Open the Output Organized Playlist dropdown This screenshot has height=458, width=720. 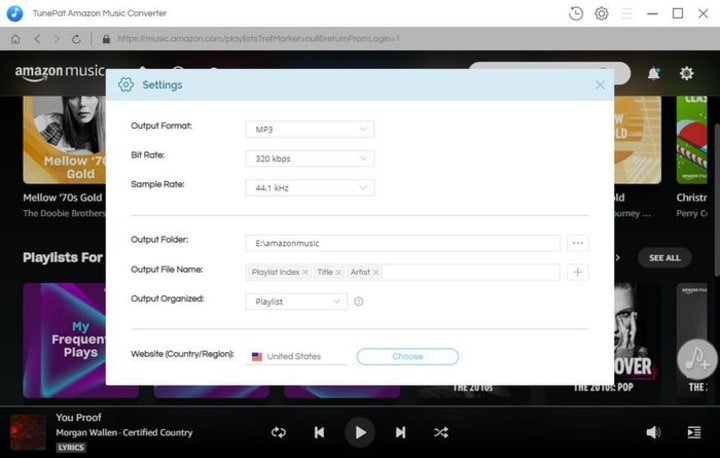click(x=297, y=302)
